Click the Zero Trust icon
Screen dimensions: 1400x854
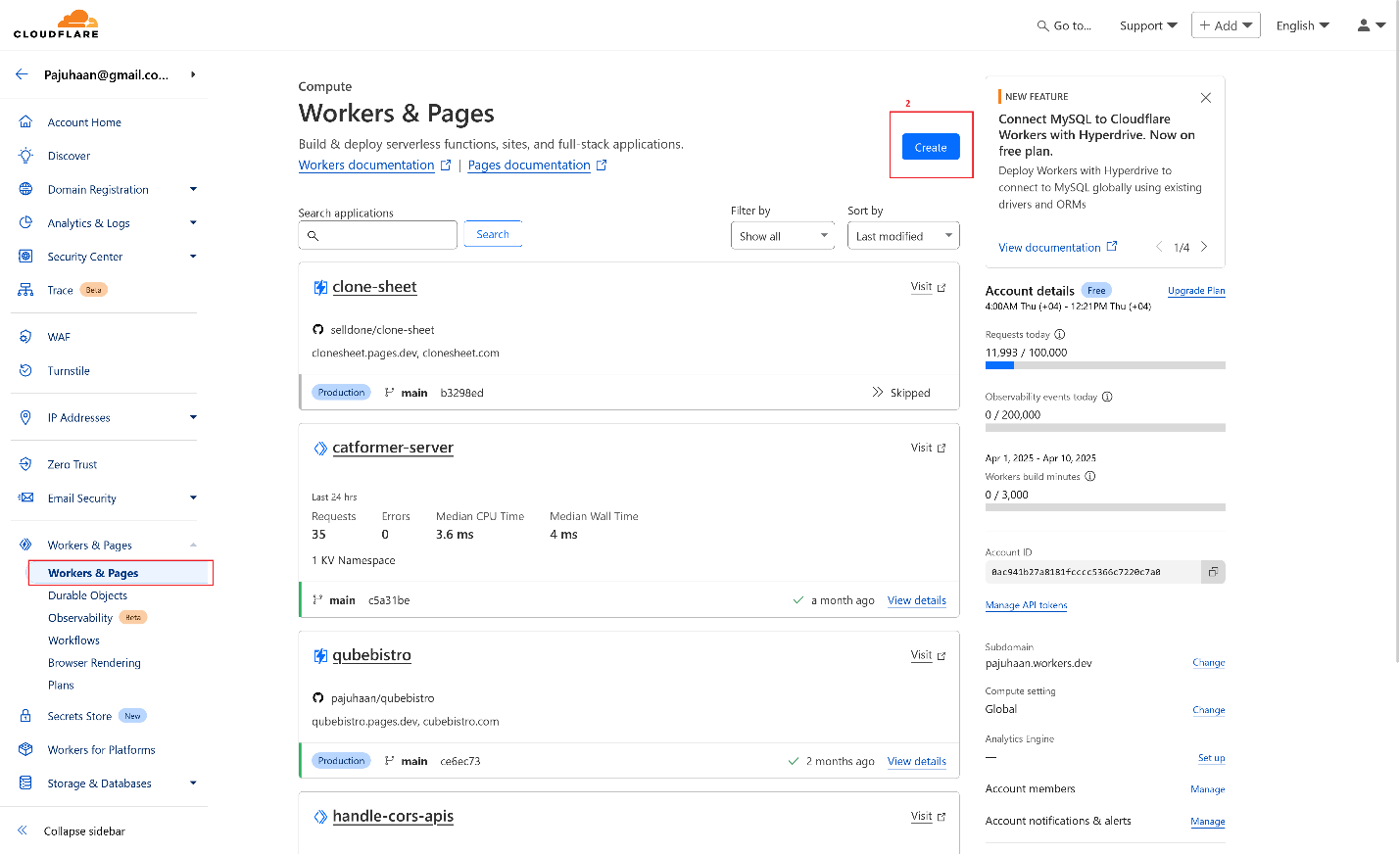[x=25, y=464]
